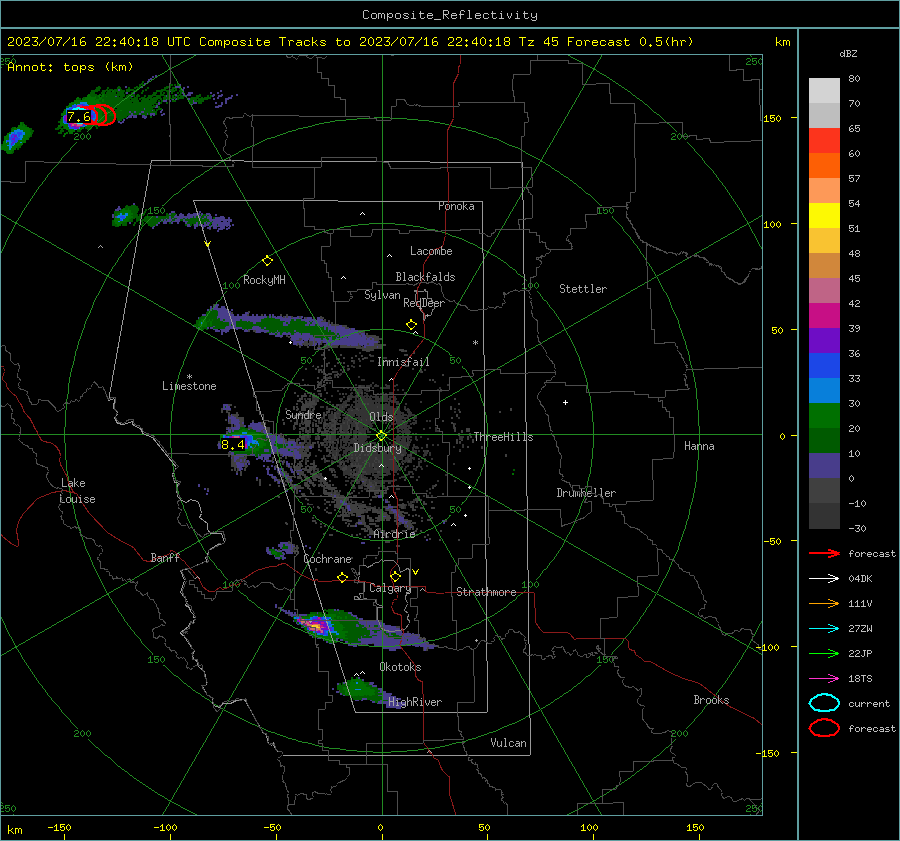This screenshot has width=900, height=841.
Task: Click the yellow diamond marker below Cochrane
Action: 342,577
